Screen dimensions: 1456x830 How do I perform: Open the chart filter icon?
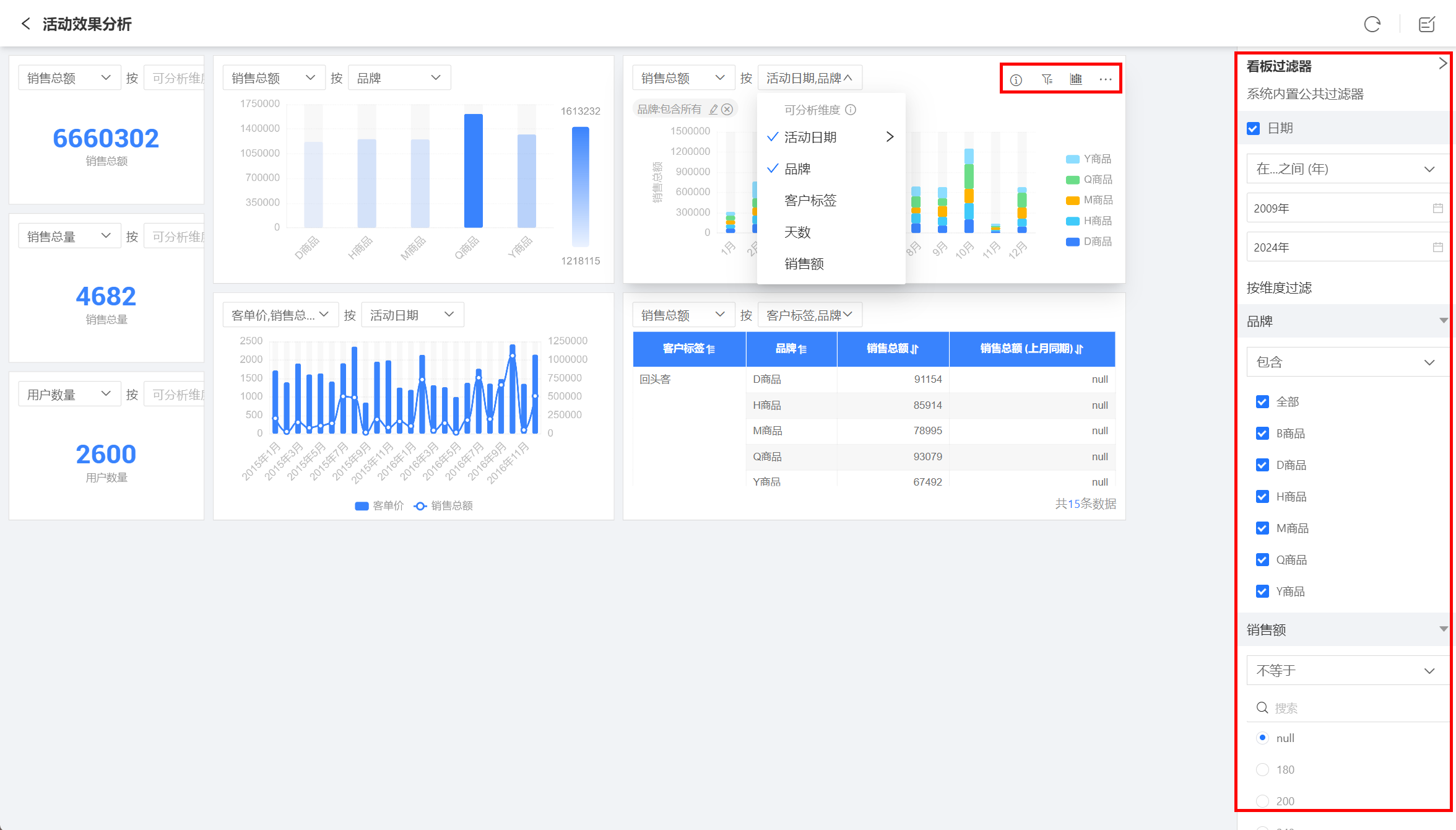1047,79
